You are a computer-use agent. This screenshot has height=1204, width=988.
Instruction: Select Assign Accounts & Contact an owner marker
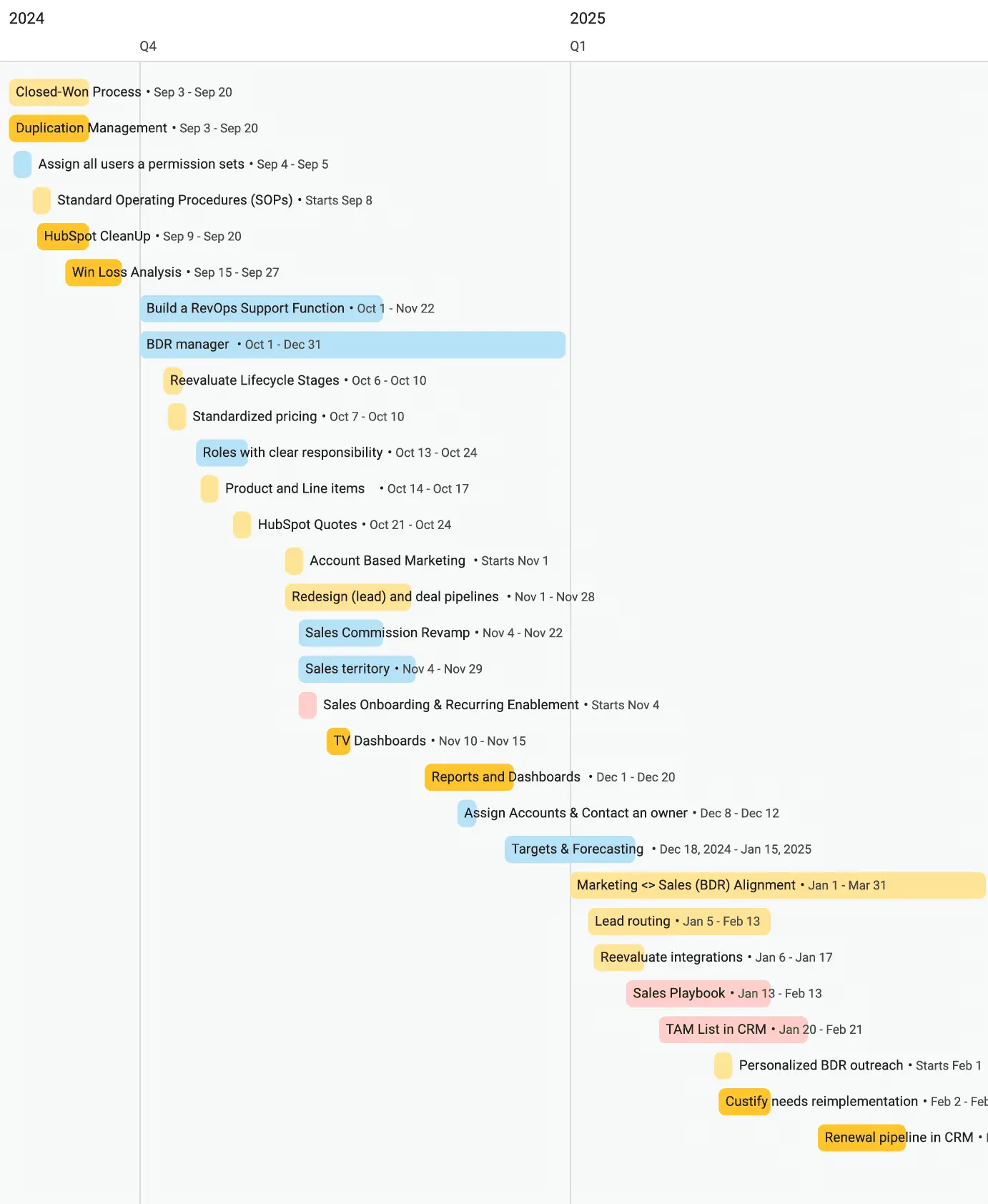(x=467, y=814)
